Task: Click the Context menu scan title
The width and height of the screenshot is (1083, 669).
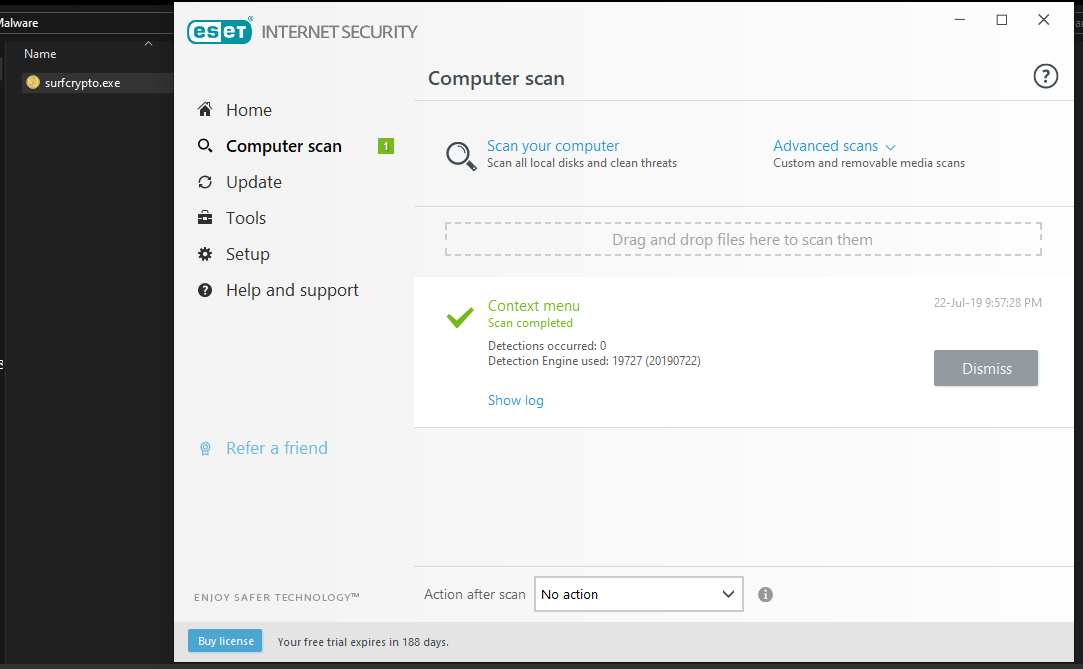Action: (x=534, y=306)
